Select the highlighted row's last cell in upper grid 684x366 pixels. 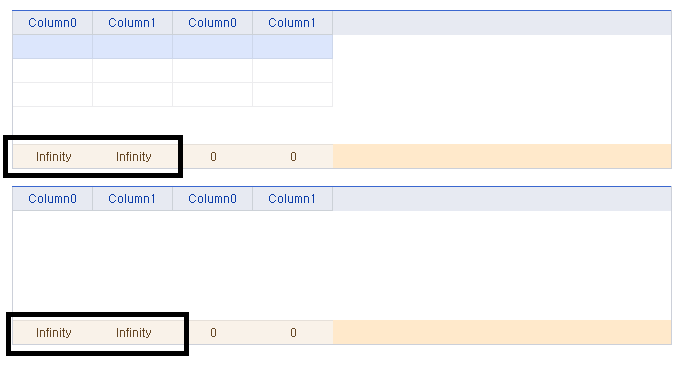point(292,47)
